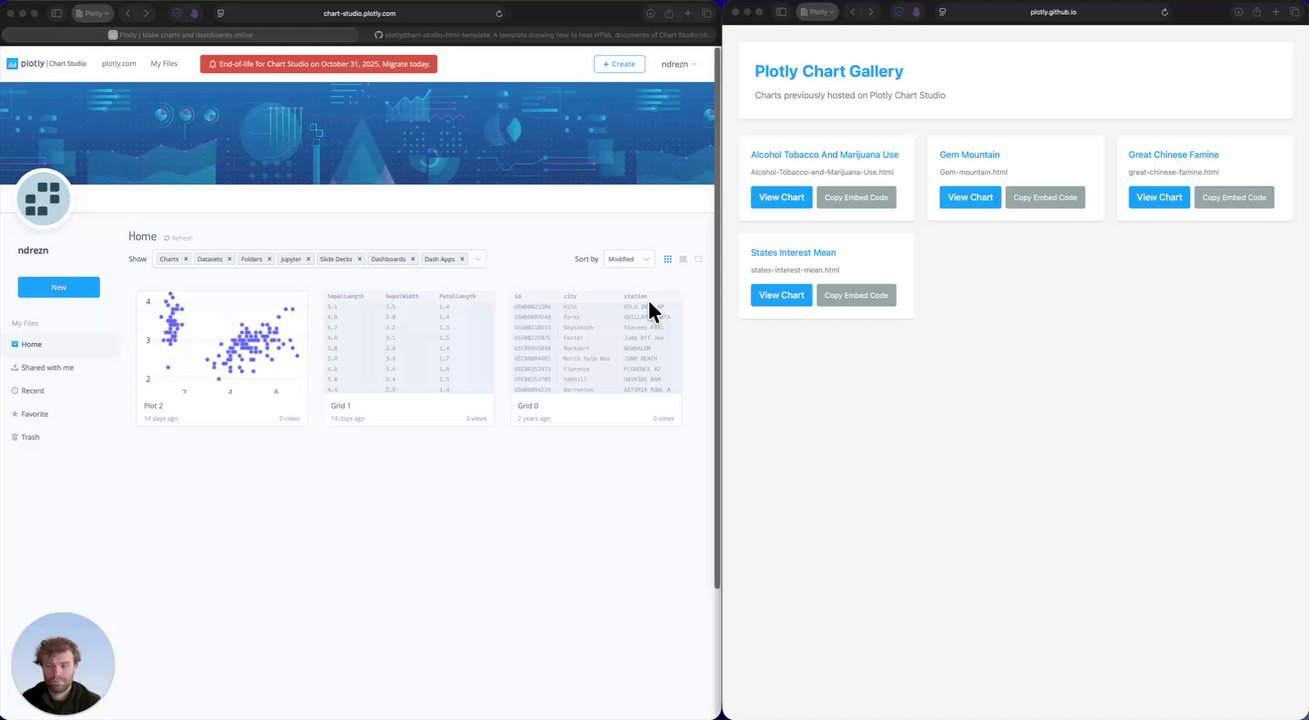Screen dimensions: 1309x720
Task: Toggle sidebar in right Safari window
Action: coord(781,12)
